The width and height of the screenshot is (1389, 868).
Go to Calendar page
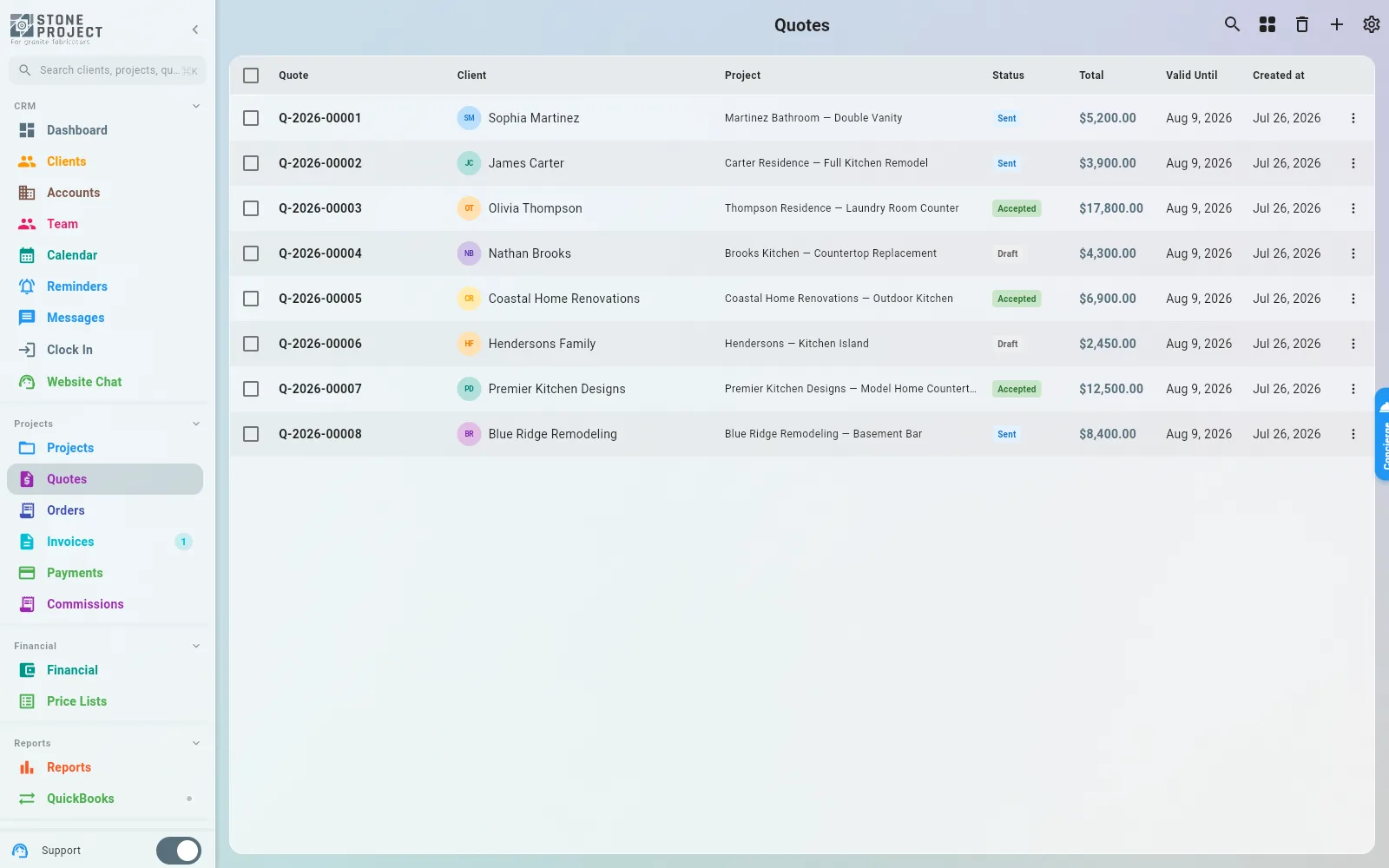click(105, 255)
